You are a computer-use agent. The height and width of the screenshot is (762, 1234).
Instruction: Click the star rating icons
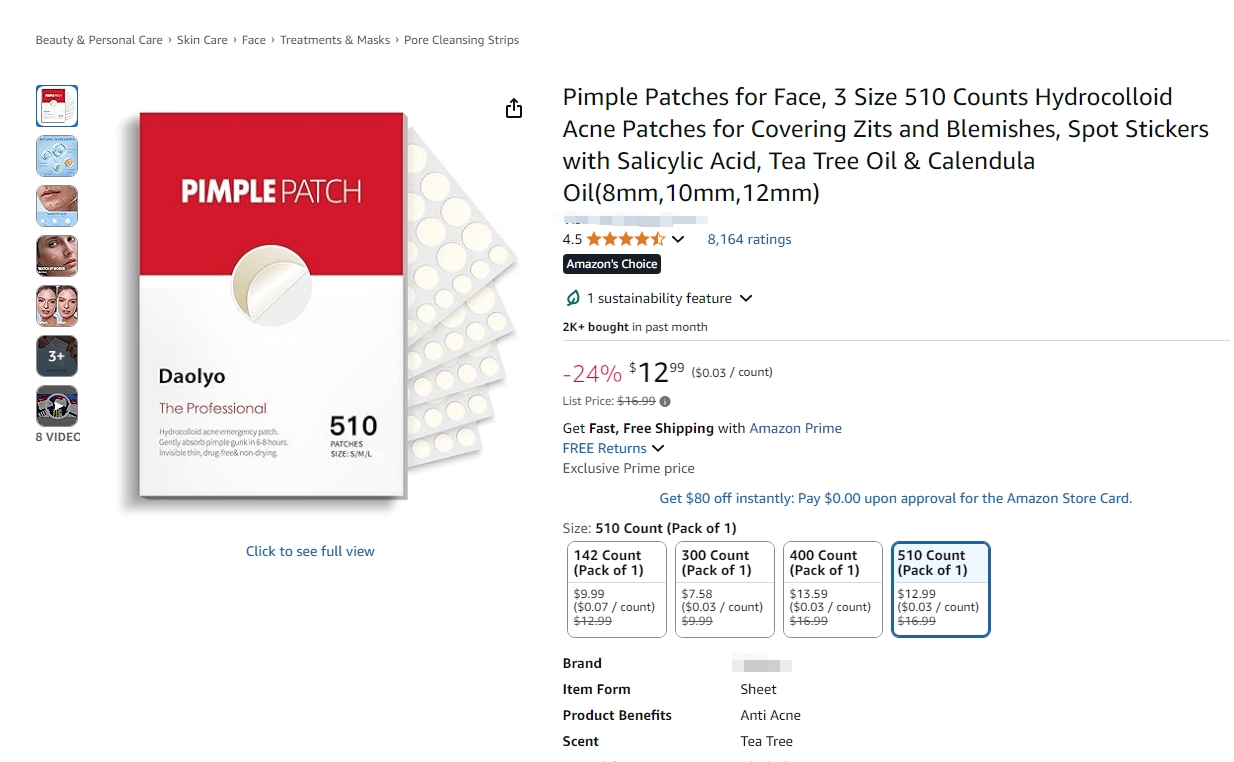pos(625,239)
